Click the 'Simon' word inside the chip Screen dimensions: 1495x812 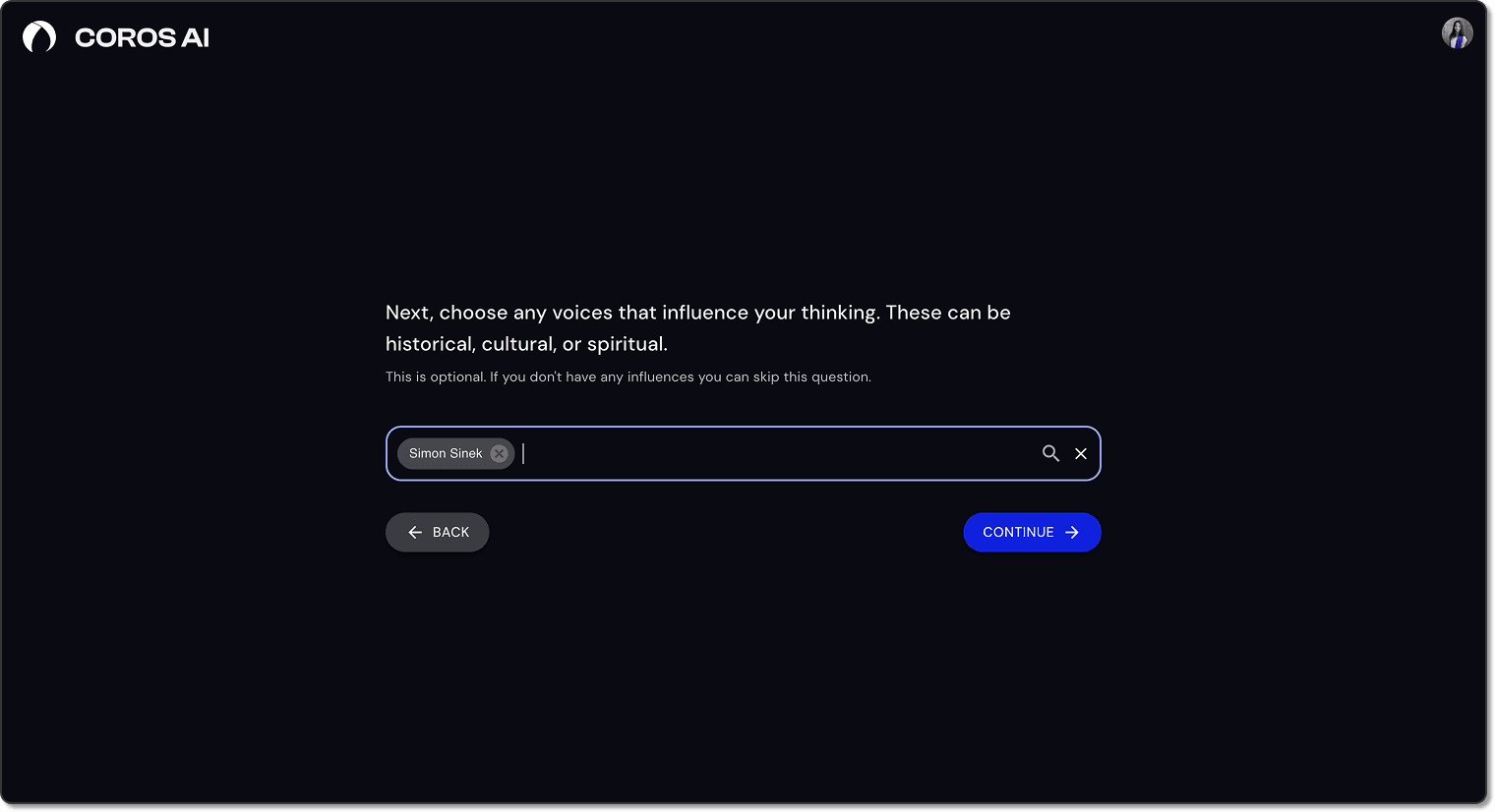pyautogui.click(x=427, y=453)
